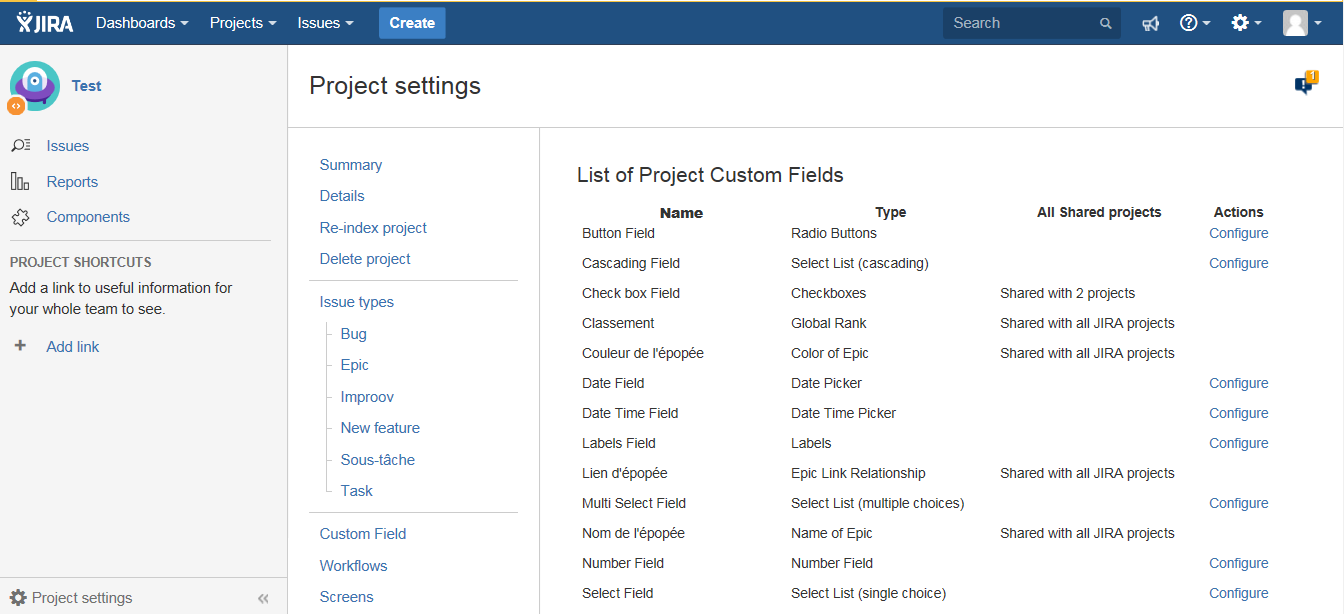Configure the Number Field row

[1238, 563]
